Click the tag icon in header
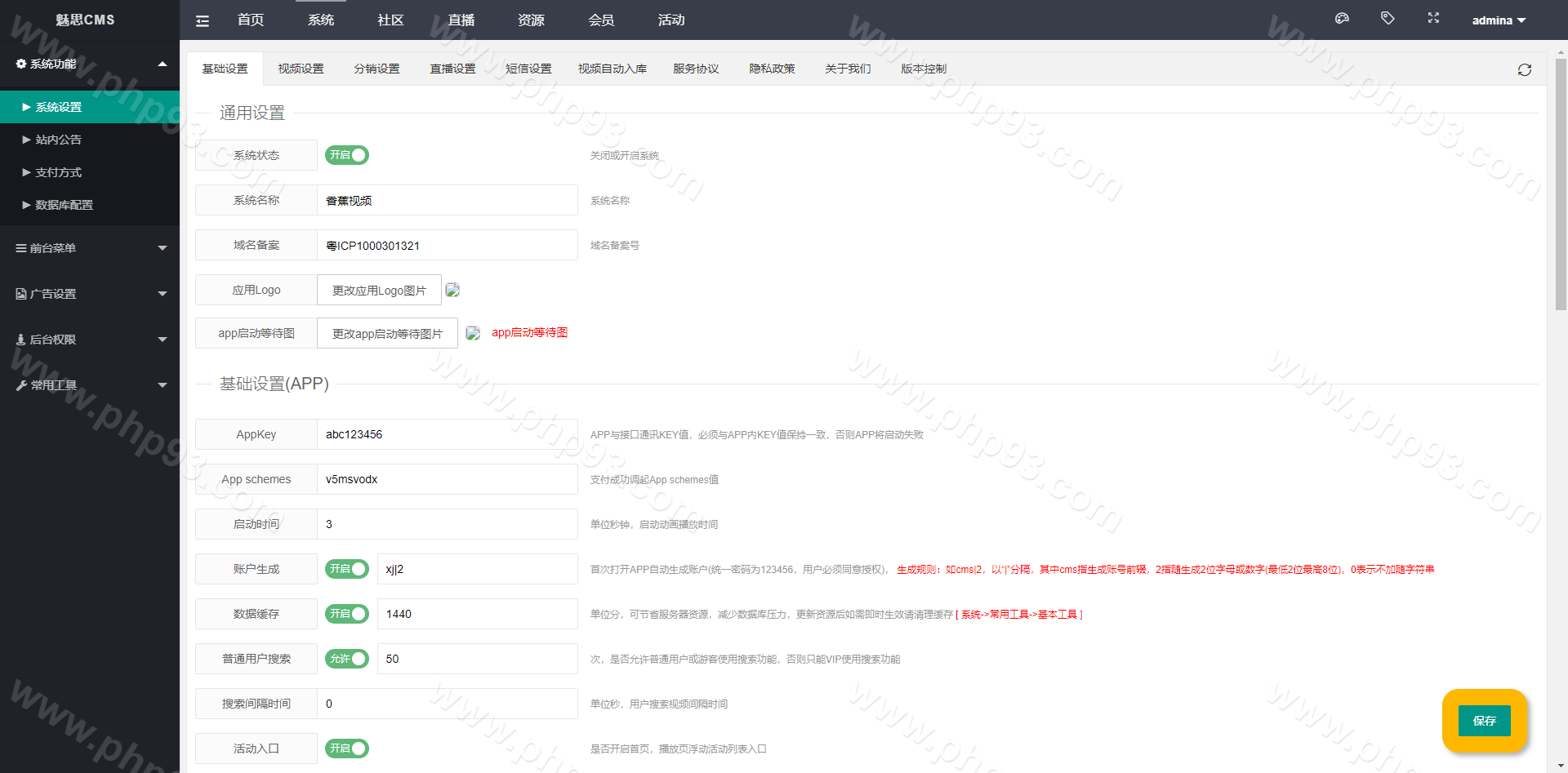The width and height of the screenshot is (1568, 773). [x=1388, y=19]
